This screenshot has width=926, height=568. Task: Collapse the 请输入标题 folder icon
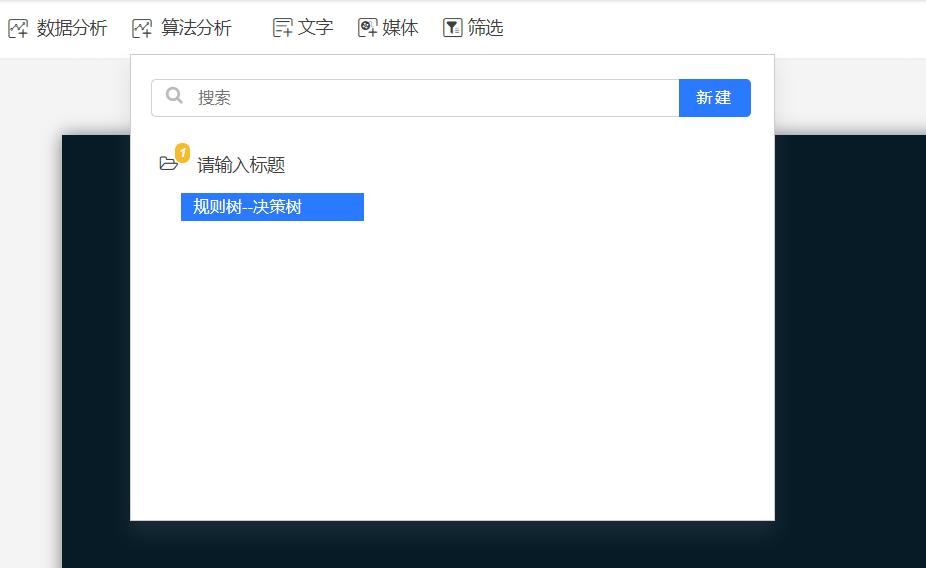point(168,164)
